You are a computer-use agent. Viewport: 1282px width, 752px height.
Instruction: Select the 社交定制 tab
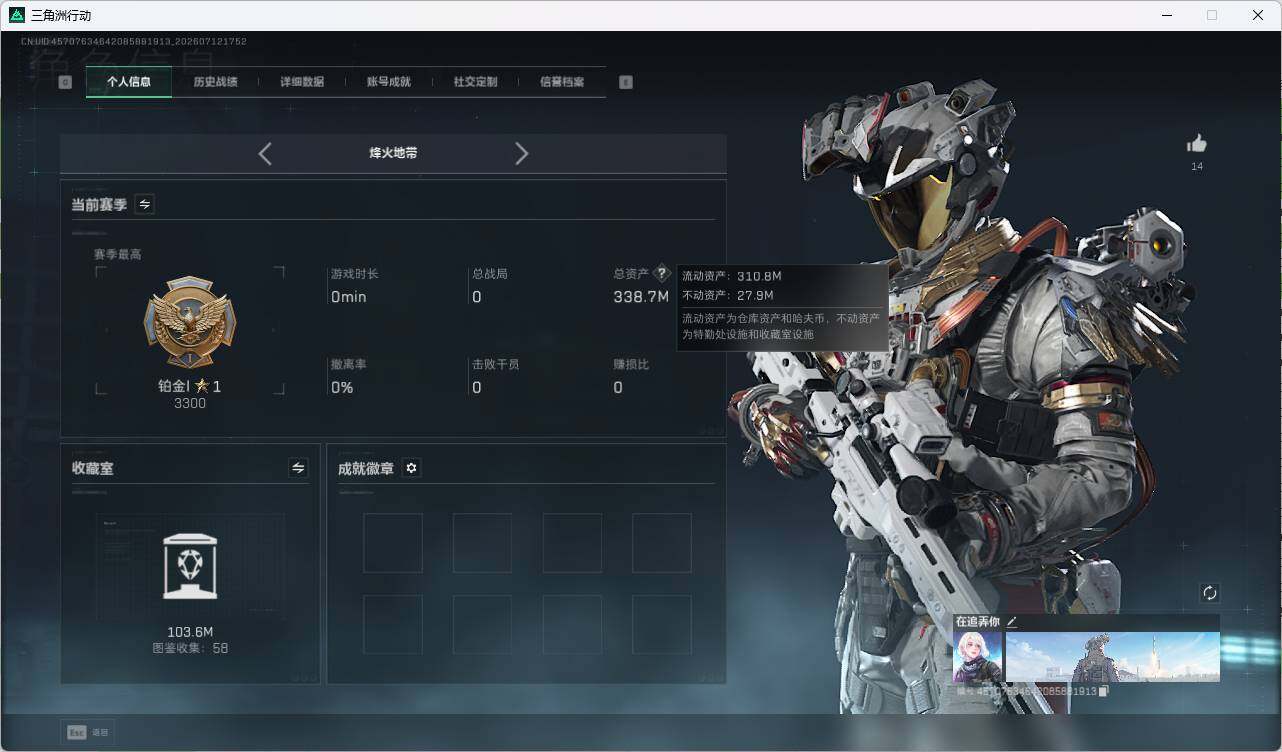tap(475, 82)
